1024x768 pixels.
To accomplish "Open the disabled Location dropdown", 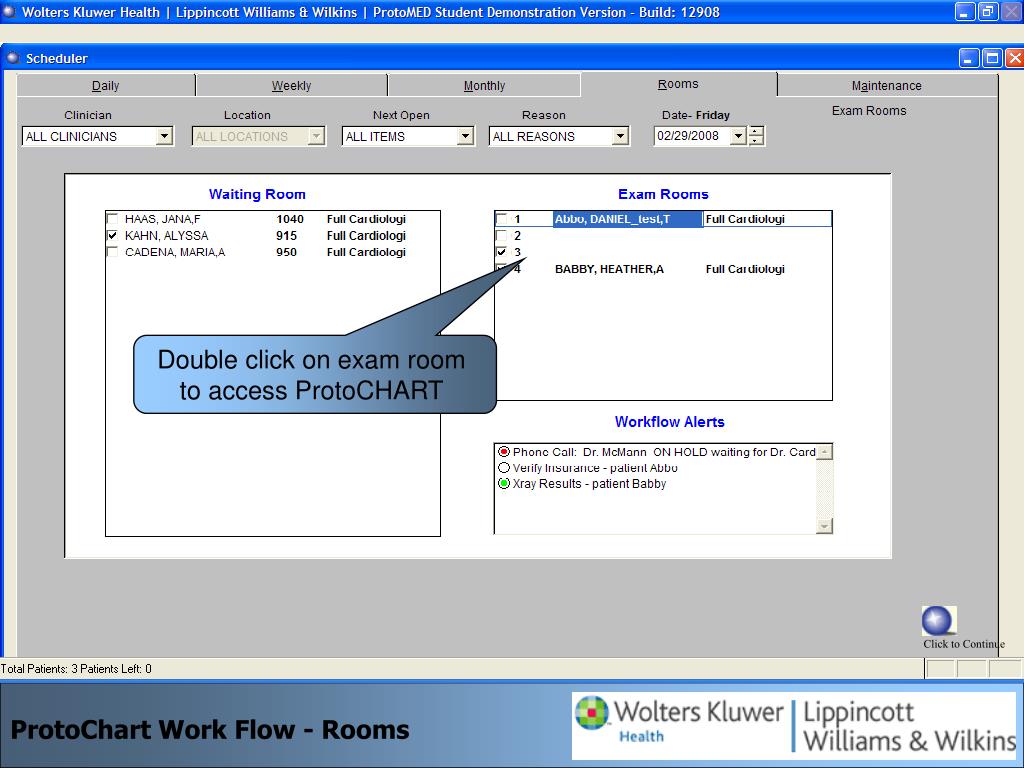I will [316, 136].
